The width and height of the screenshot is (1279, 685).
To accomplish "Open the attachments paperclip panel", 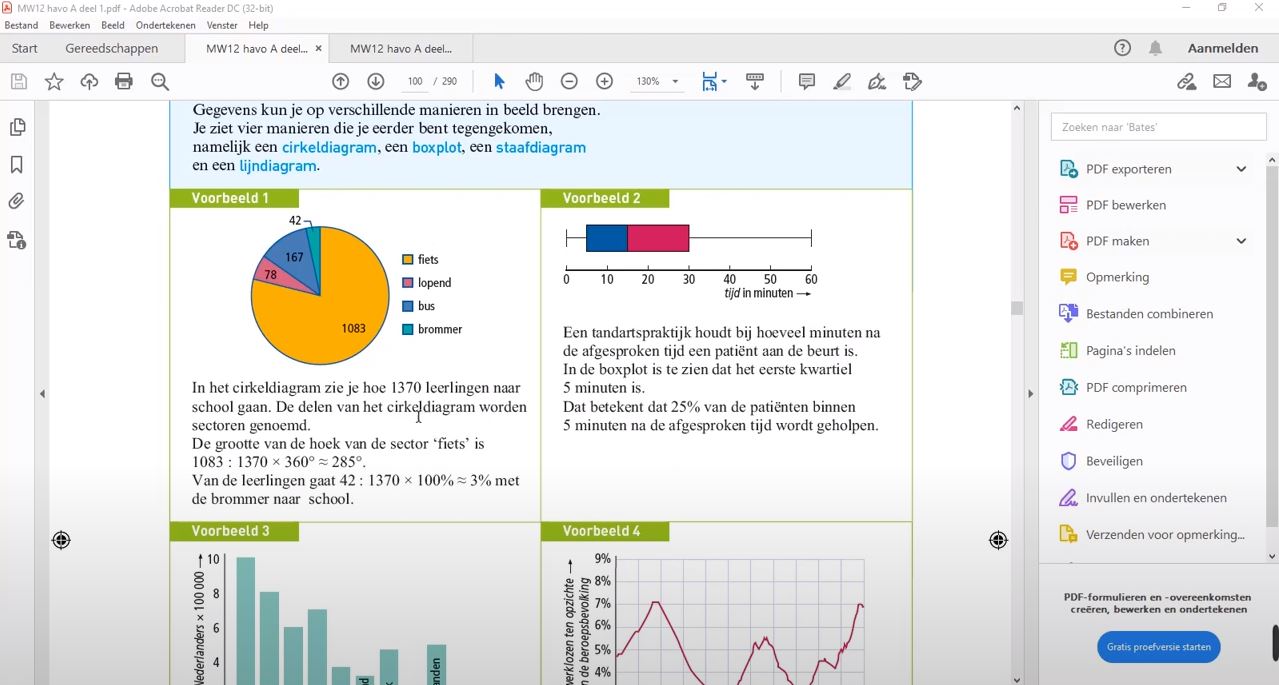I will [17, 201].
